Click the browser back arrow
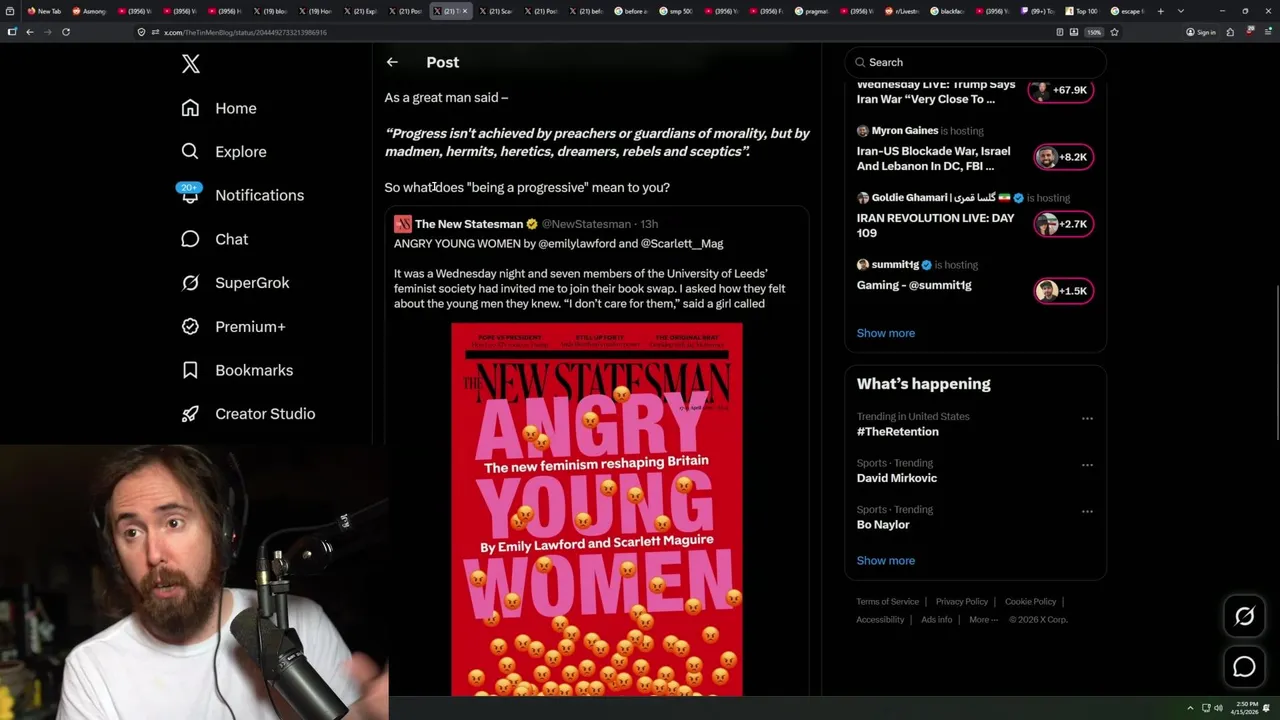The image size is (1280, 720). click(30, 32)
